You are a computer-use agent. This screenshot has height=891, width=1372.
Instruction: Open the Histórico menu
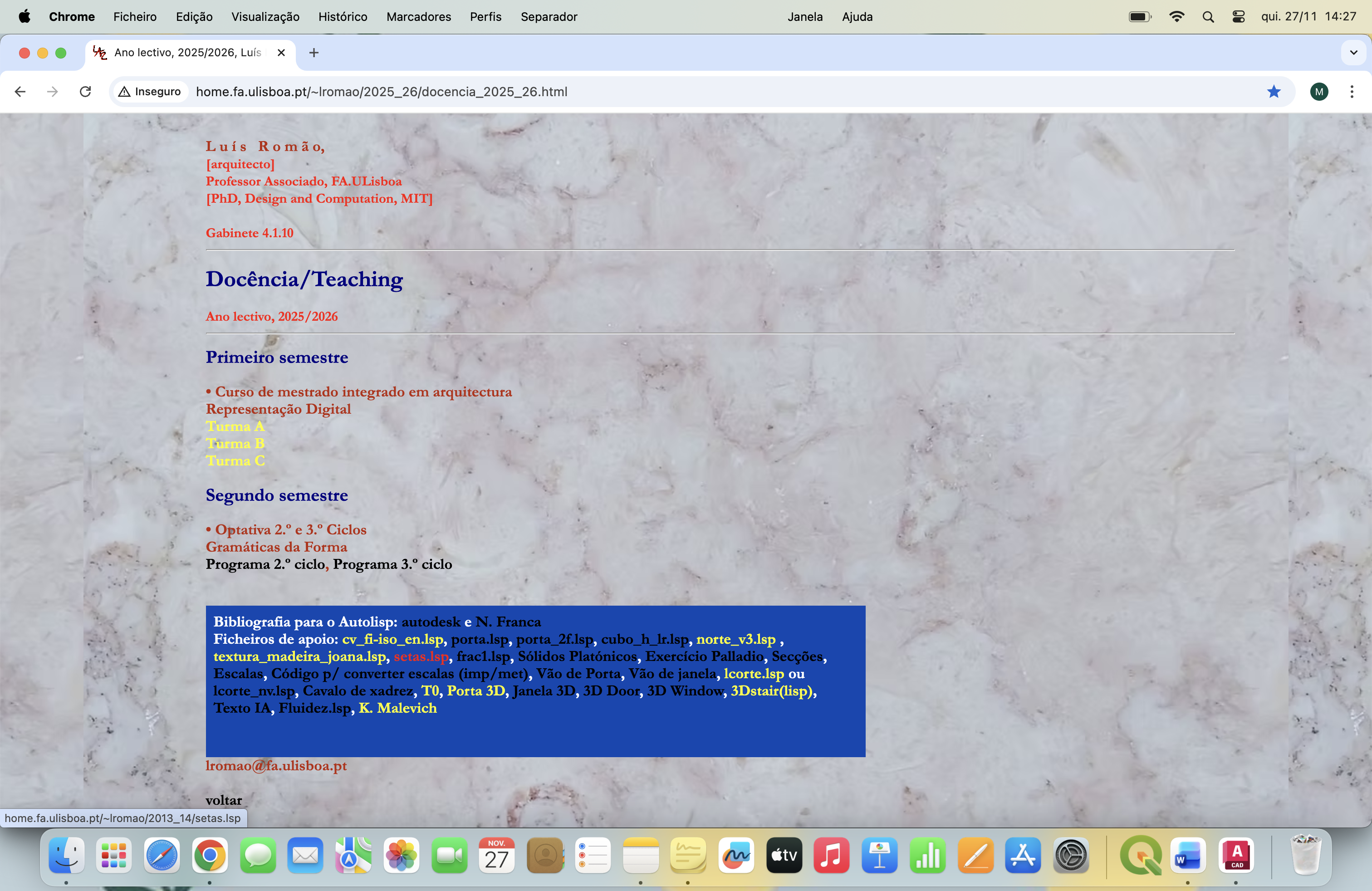pyautogui.click(x=343, y=17)
